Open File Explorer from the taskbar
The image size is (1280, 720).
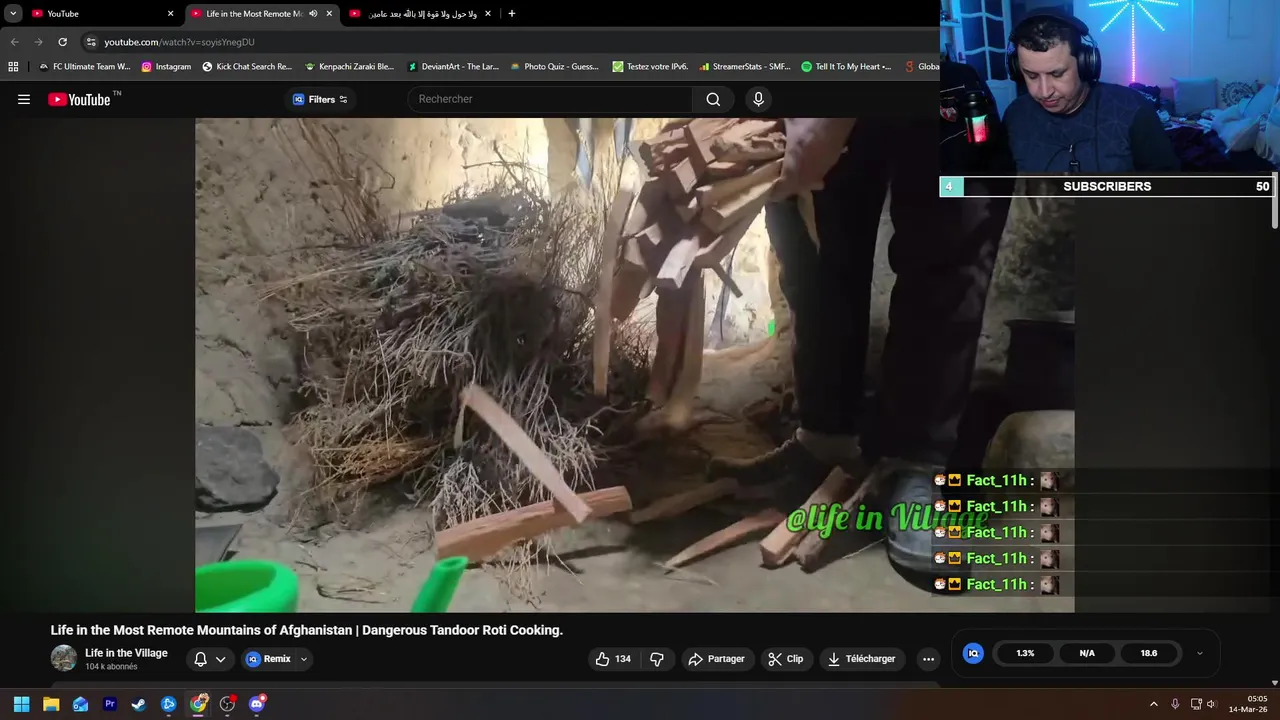pos(51,704)
